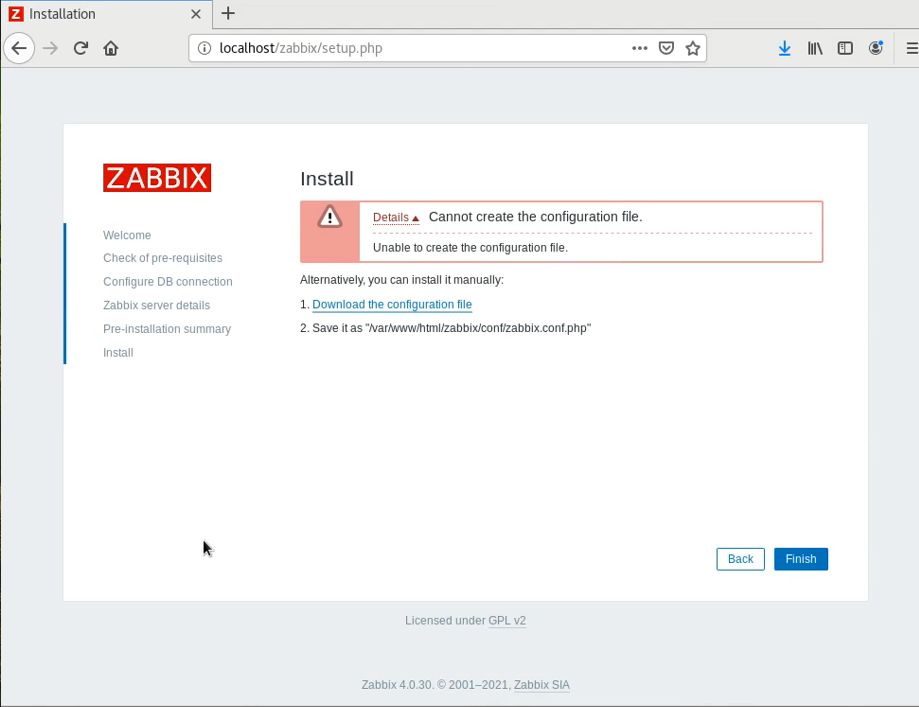Open the GPL v2 license link
The height and width of the screenshot is (707, 919).
(507, 621)
